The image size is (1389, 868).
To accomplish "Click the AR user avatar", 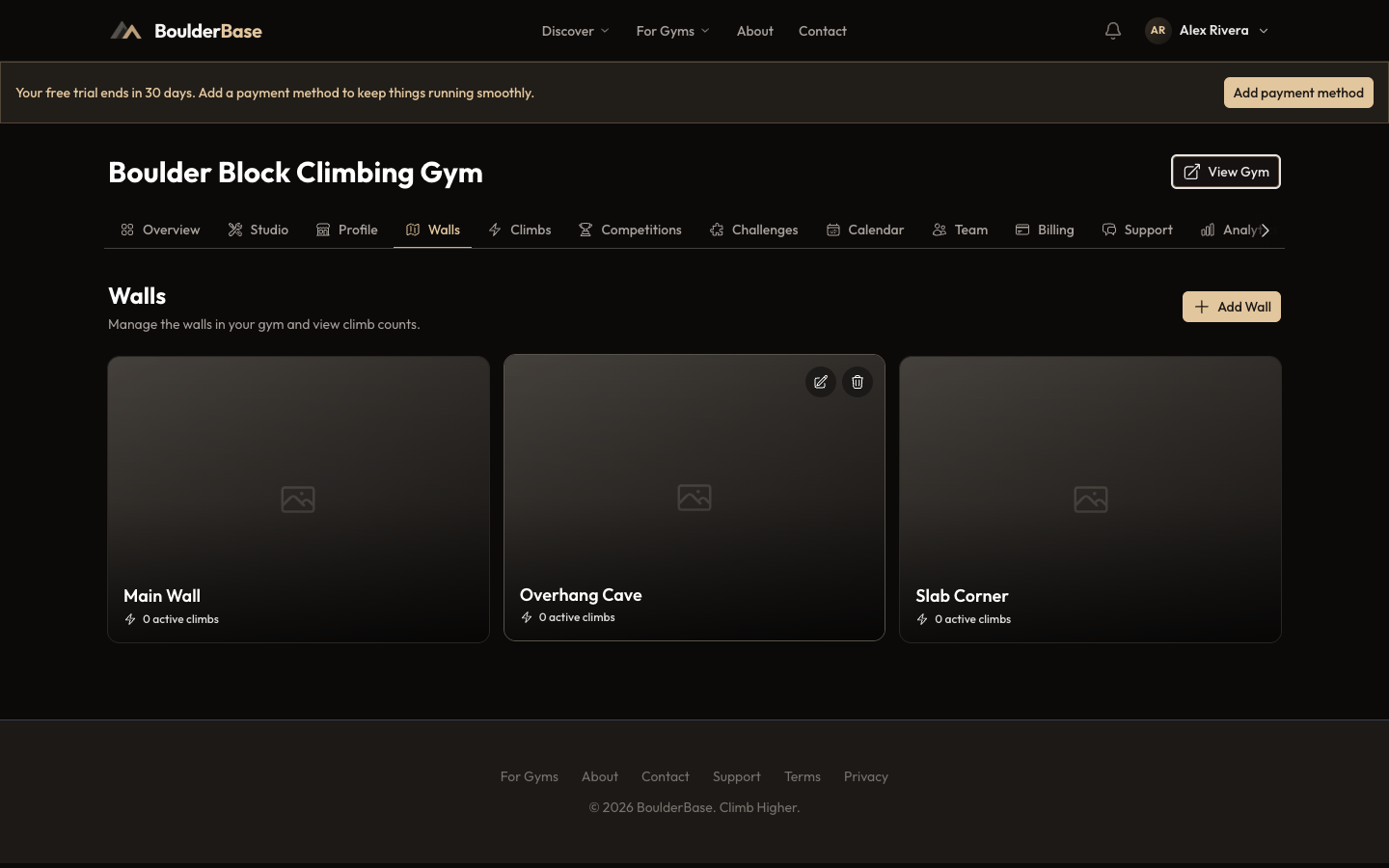I will [x=1157, y=31].
